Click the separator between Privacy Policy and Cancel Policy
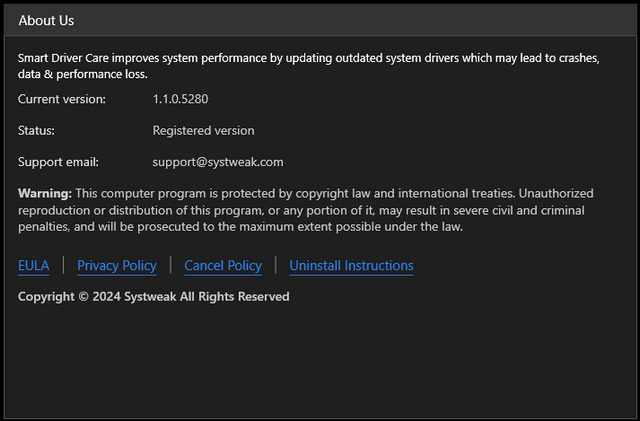640x421 pixels. pos(171,265)
